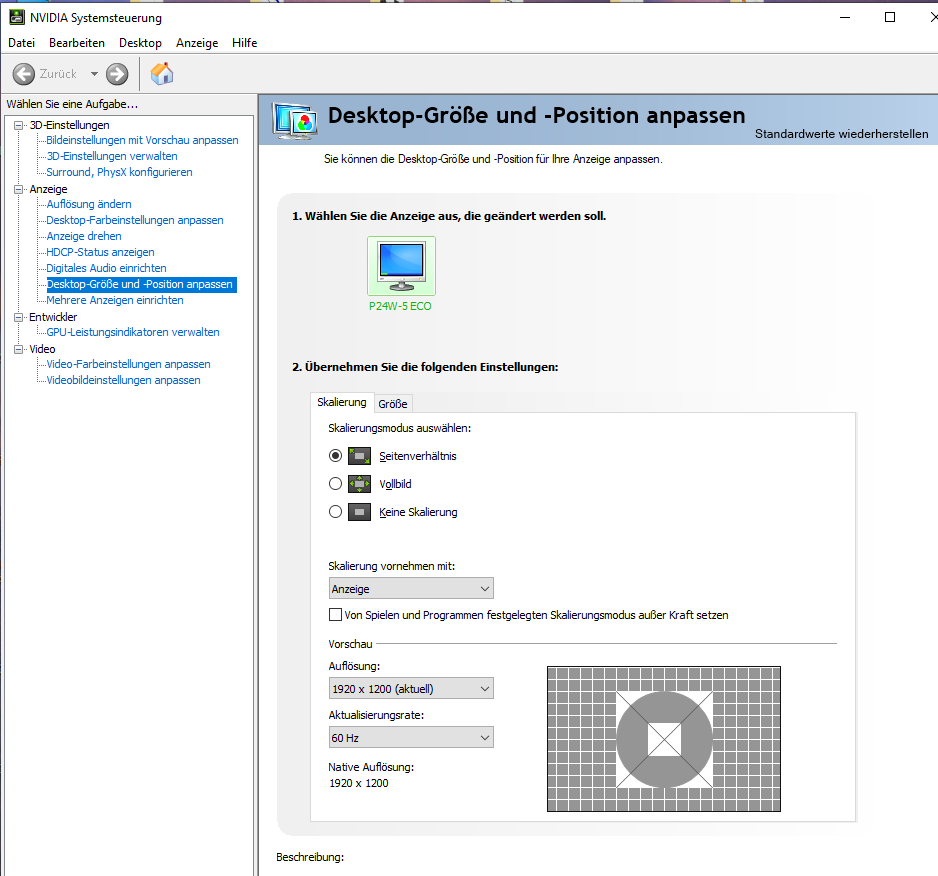
Task: Select Vollbild radio button
Action: tap(336, 483)
